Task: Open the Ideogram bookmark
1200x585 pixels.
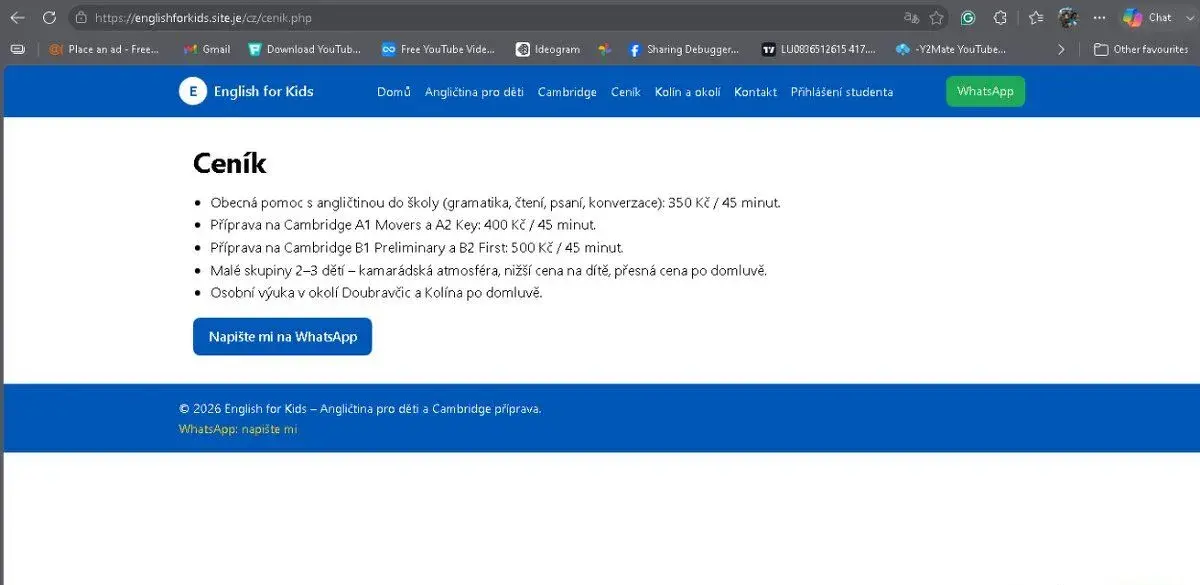Action: pos(548,49)
